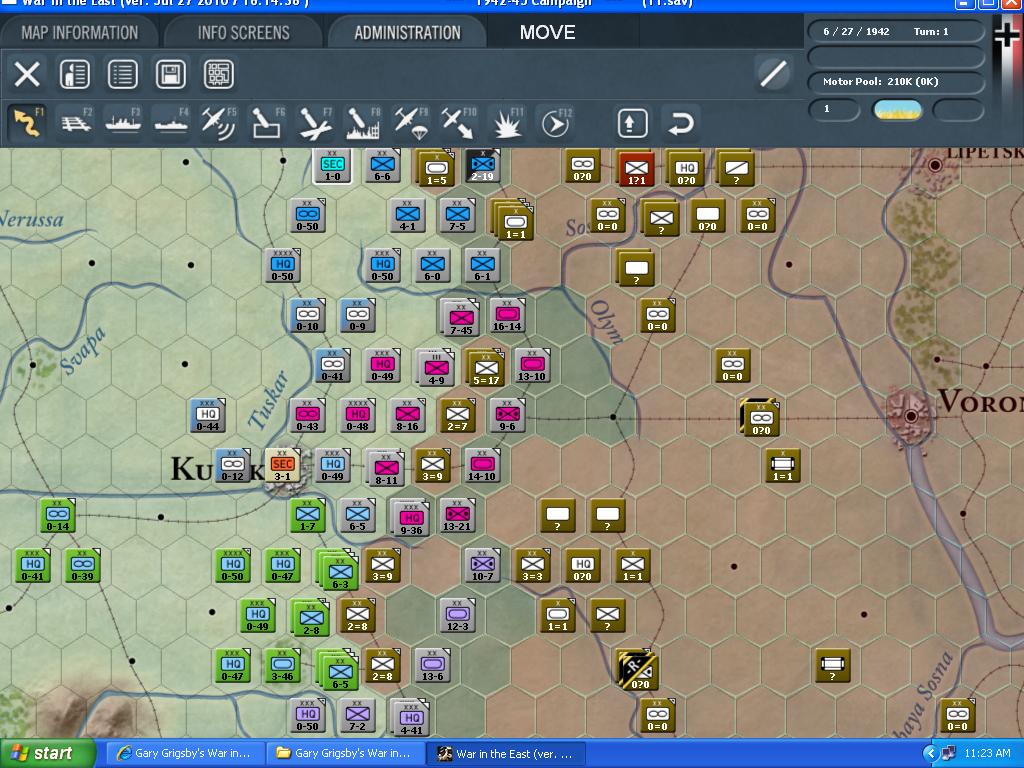The height and width of the screenshot is (768, 1024).
Task: Click the End Turn F12 icon
Action: coord(555,123)
